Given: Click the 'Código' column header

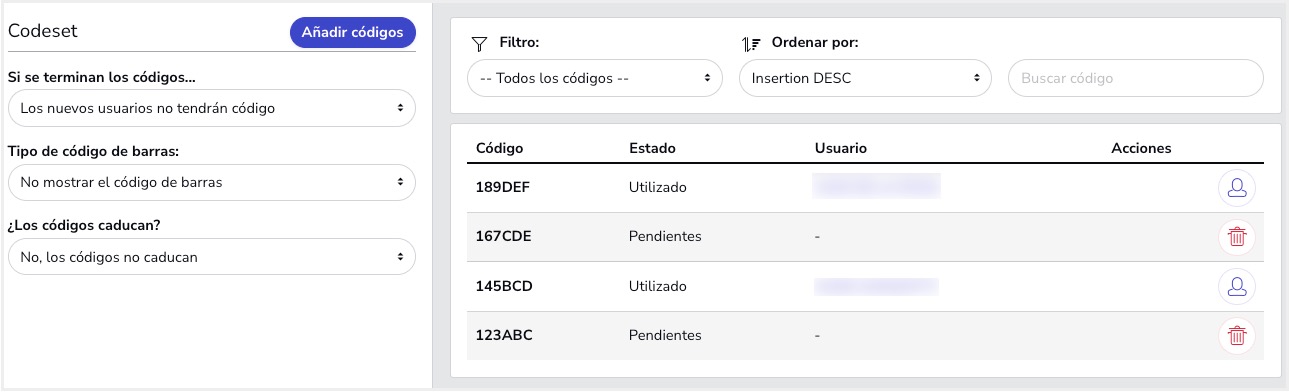Looking at the screenshot, I should pos(500,148).
